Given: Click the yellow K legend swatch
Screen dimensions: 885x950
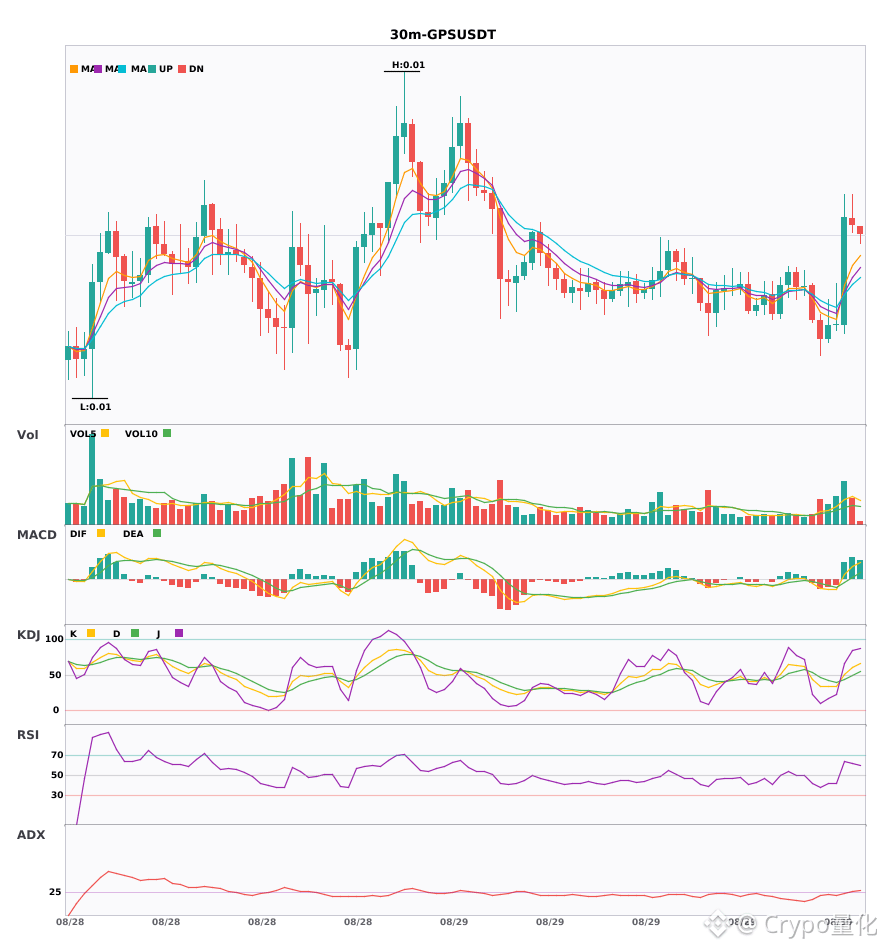Looking at the screenshot, I should pos(91,633).
